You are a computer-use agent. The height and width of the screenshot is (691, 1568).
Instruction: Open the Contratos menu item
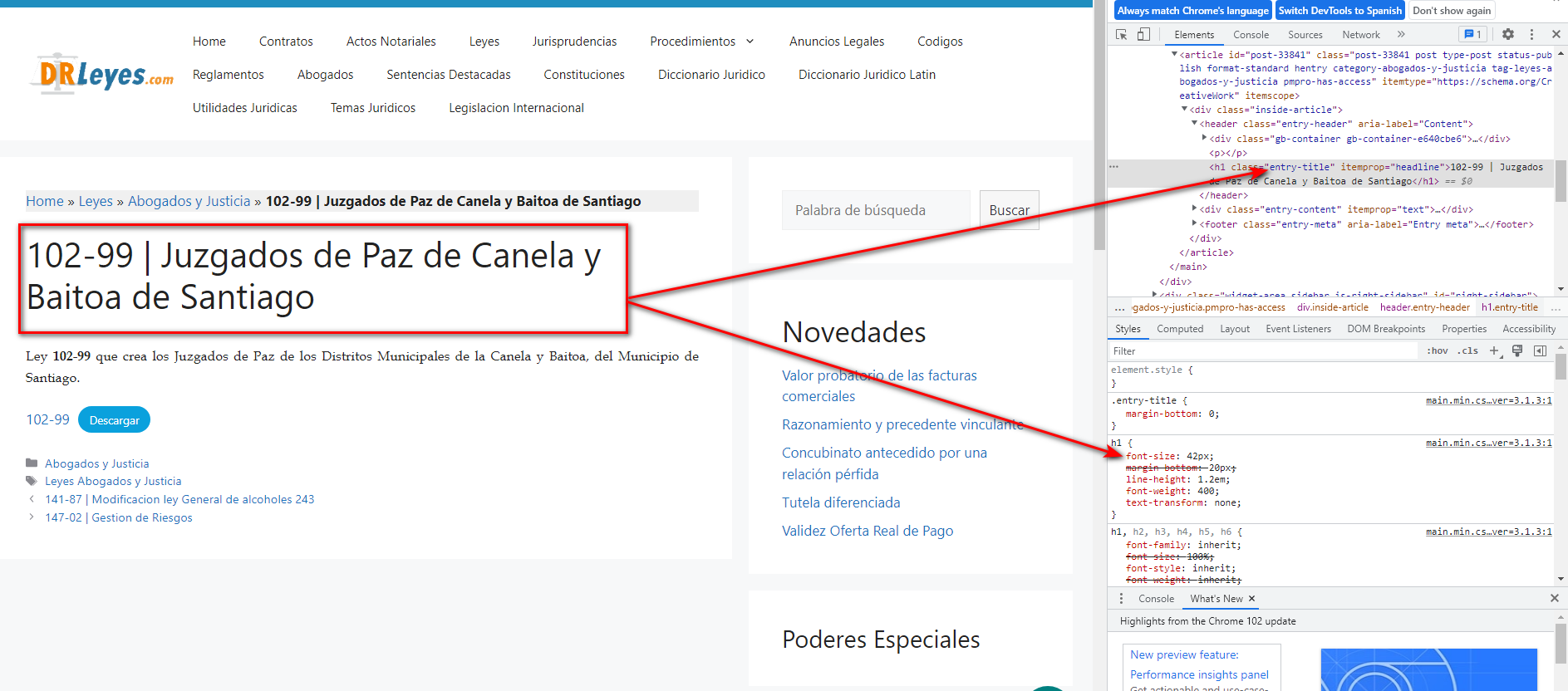(x=286, y=42)
